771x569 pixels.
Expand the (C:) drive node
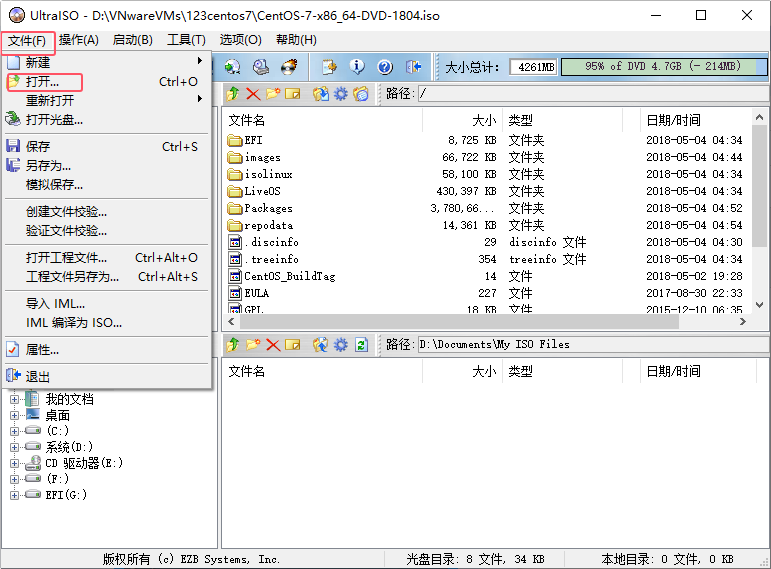14,431
